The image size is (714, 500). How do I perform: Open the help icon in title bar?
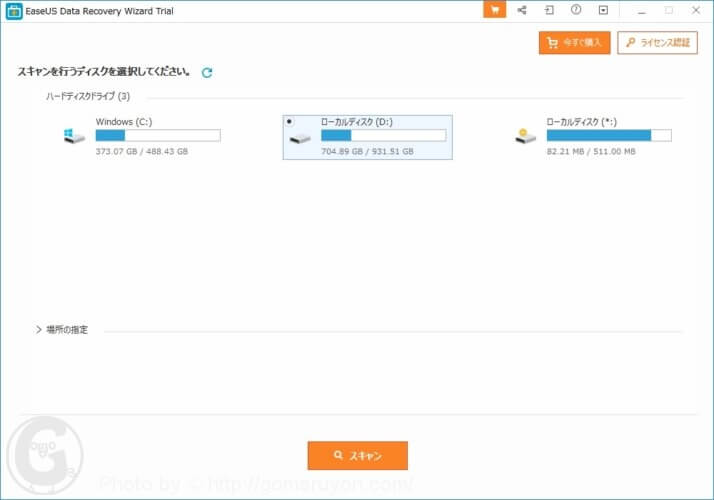pyautogui.click(x=576, y=10)
